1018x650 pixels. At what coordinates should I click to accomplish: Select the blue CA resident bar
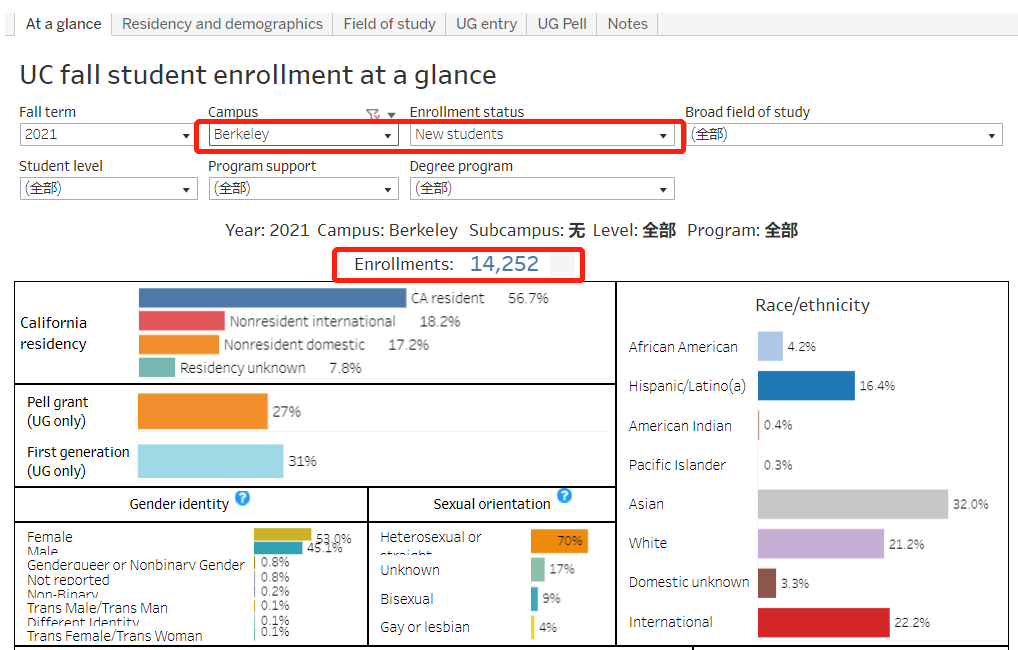point(272,298)
